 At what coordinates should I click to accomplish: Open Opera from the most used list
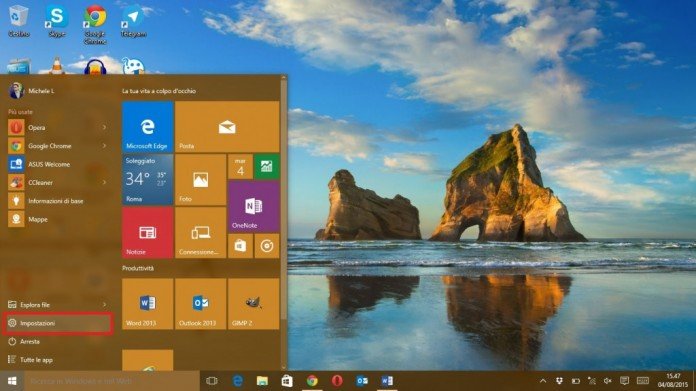(58, 127)
